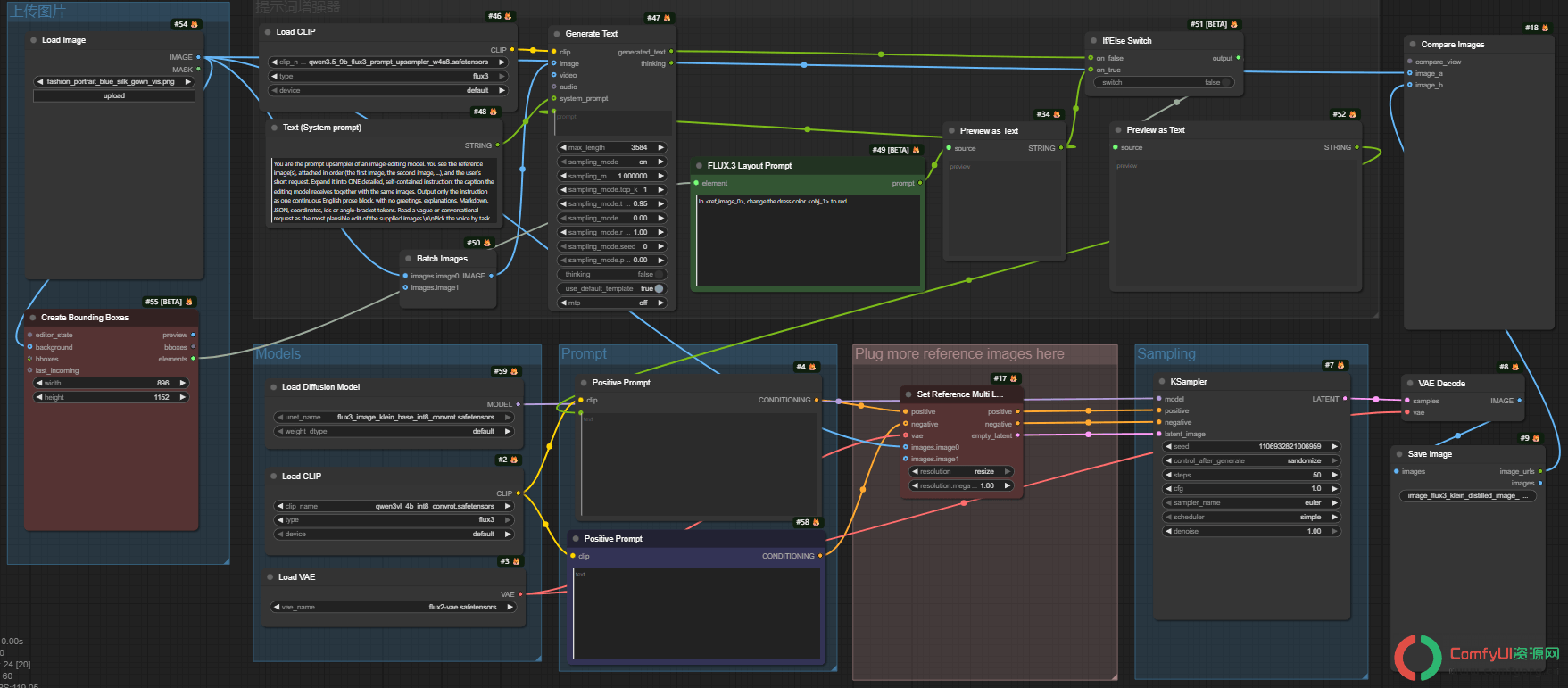This screenshot has height=688, width=1568.
Task: Click the #7 fox badge above KSampler
Action: (x=1334, y=365)
